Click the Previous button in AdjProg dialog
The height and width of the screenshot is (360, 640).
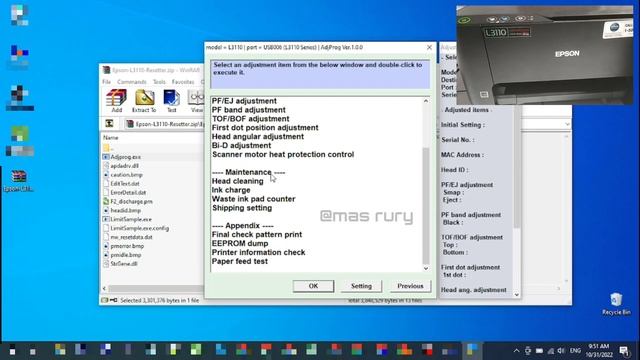point(410,286)
